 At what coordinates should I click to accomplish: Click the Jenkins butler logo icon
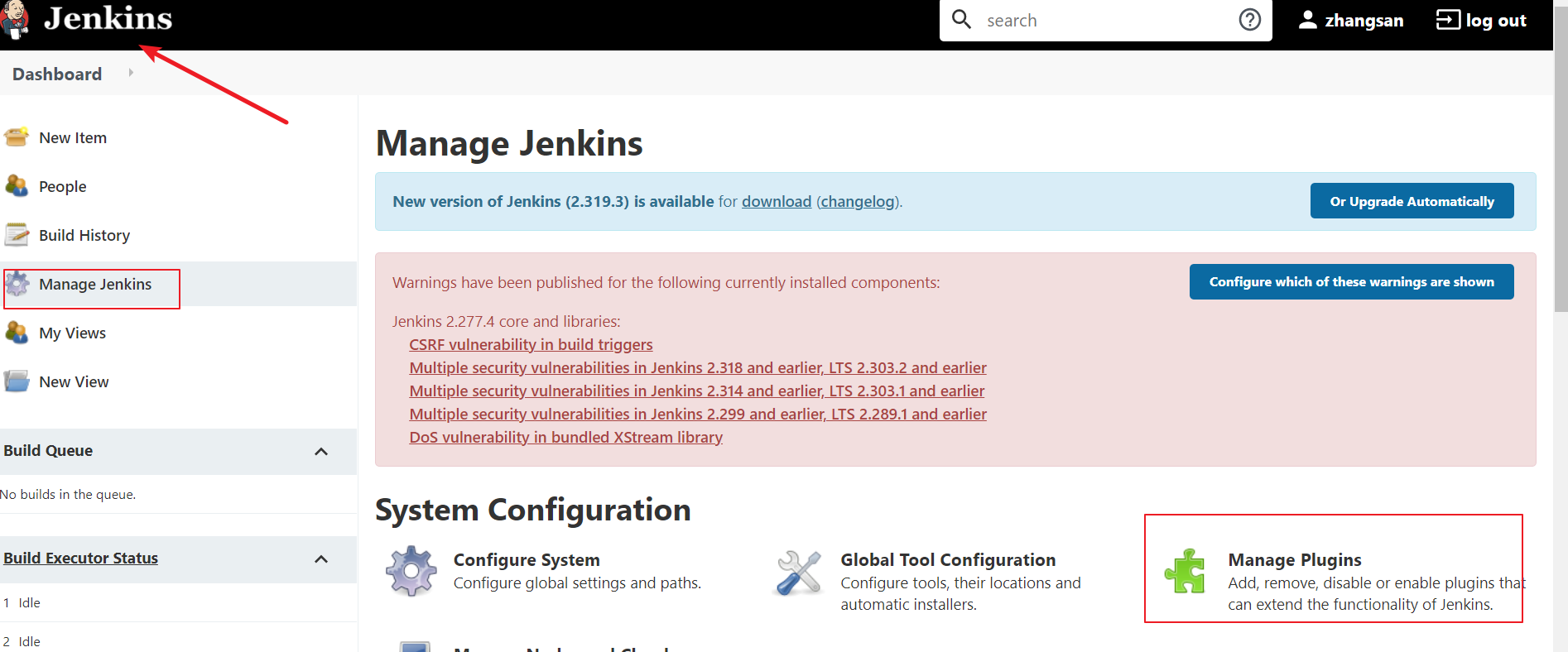point(14,21)
